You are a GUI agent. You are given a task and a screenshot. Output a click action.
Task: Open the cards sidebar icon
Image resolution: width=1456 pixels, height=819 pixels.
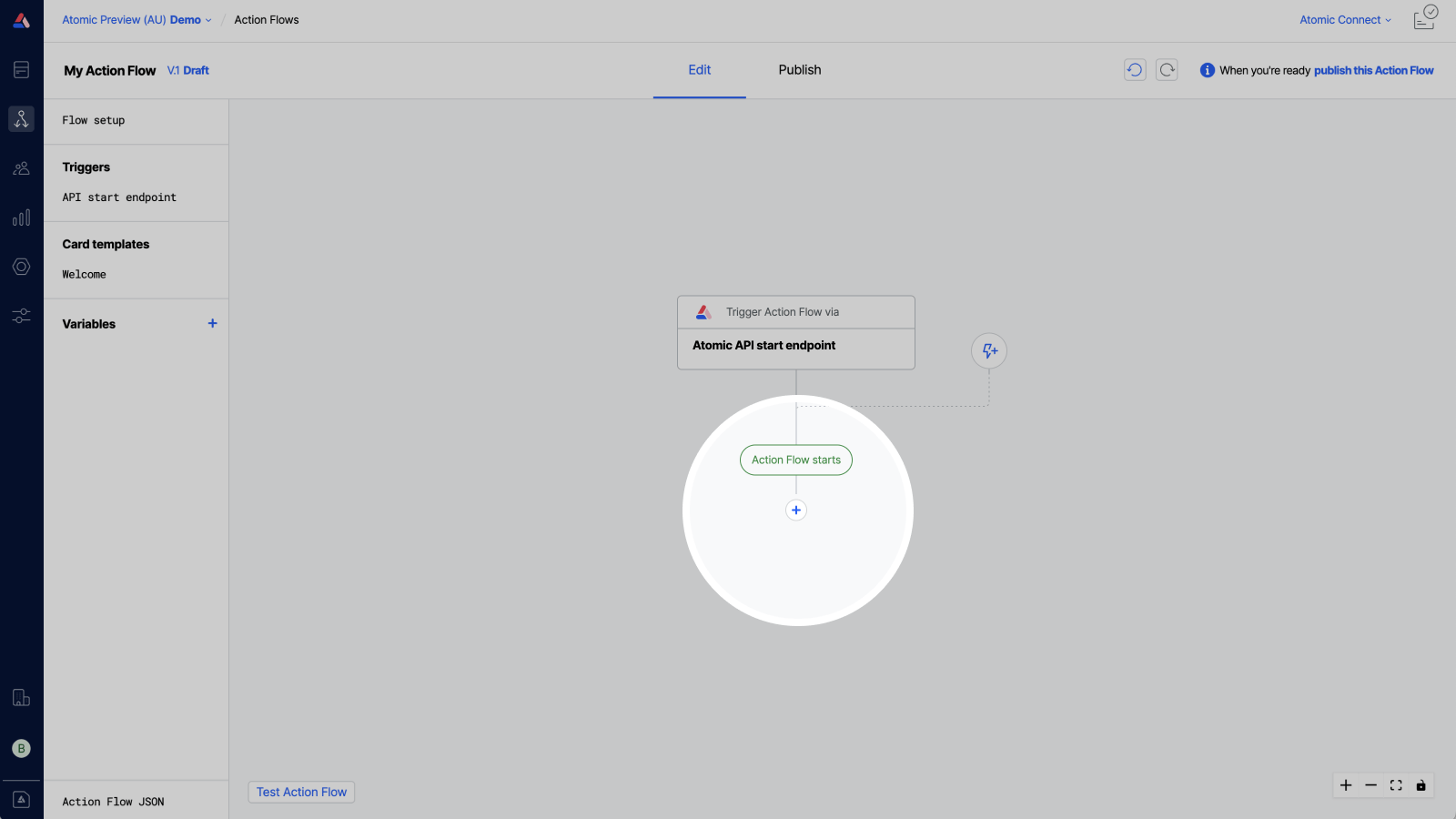[22, 70]
